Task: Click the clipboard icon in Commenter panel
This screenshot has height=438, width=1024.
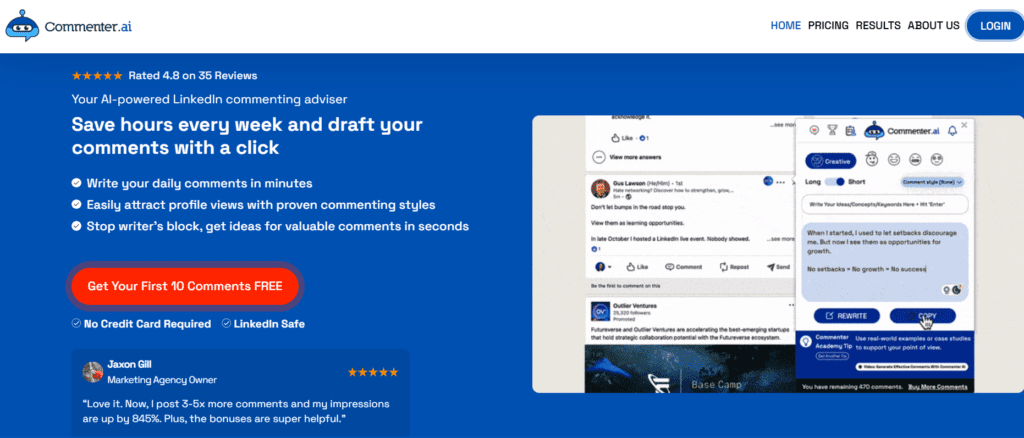Action: coord(850,131)
